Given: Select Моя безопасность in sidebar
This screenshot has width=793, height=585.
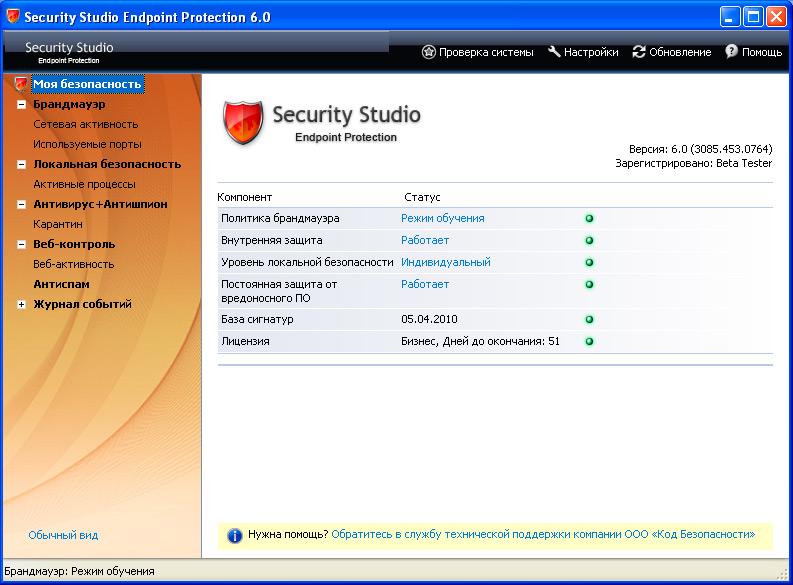Looking at the screenshot, I should (x=87, y=84).
